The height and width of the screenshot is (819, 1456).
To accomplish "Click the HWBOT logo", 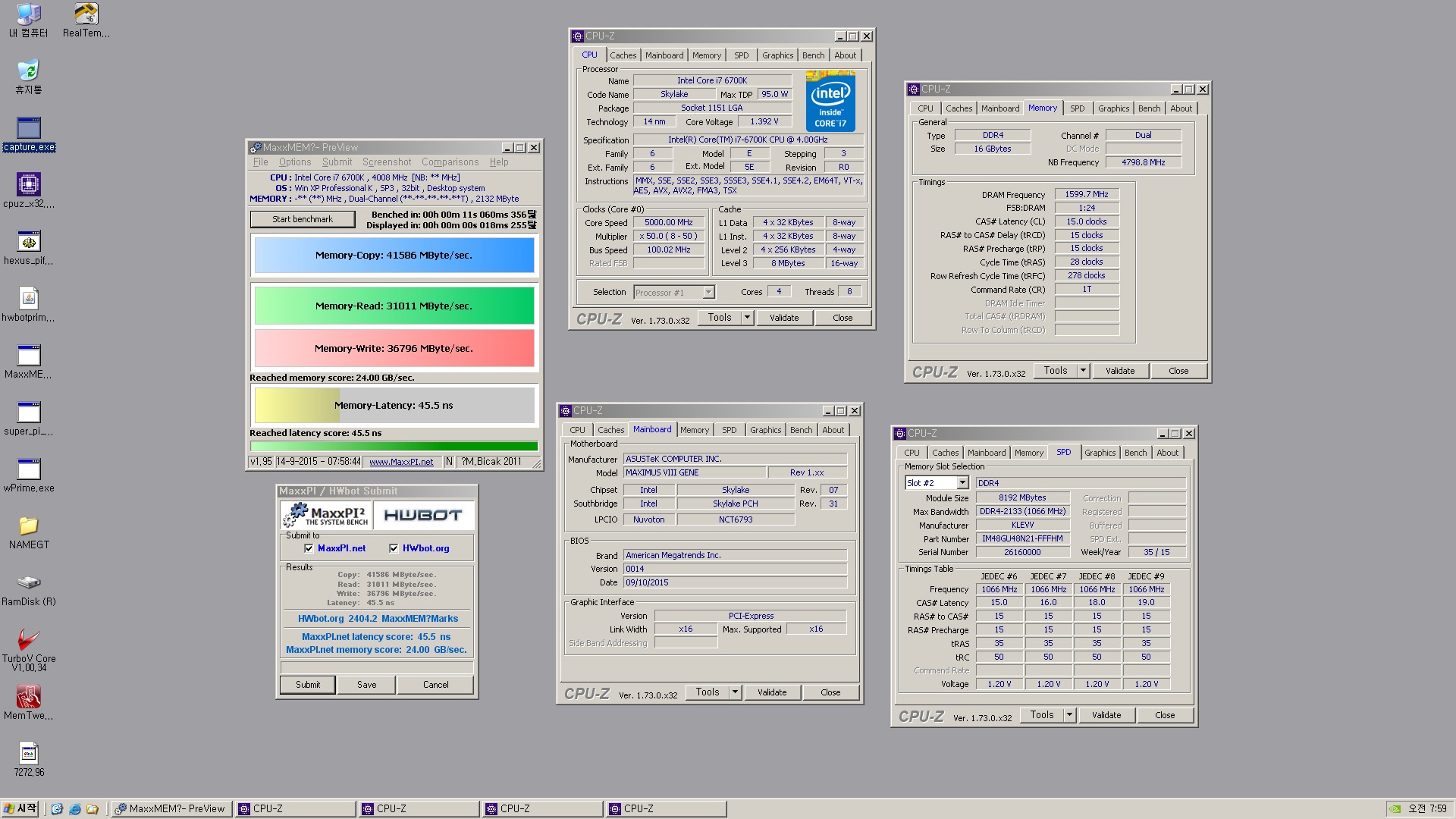I will click(423, 515).
